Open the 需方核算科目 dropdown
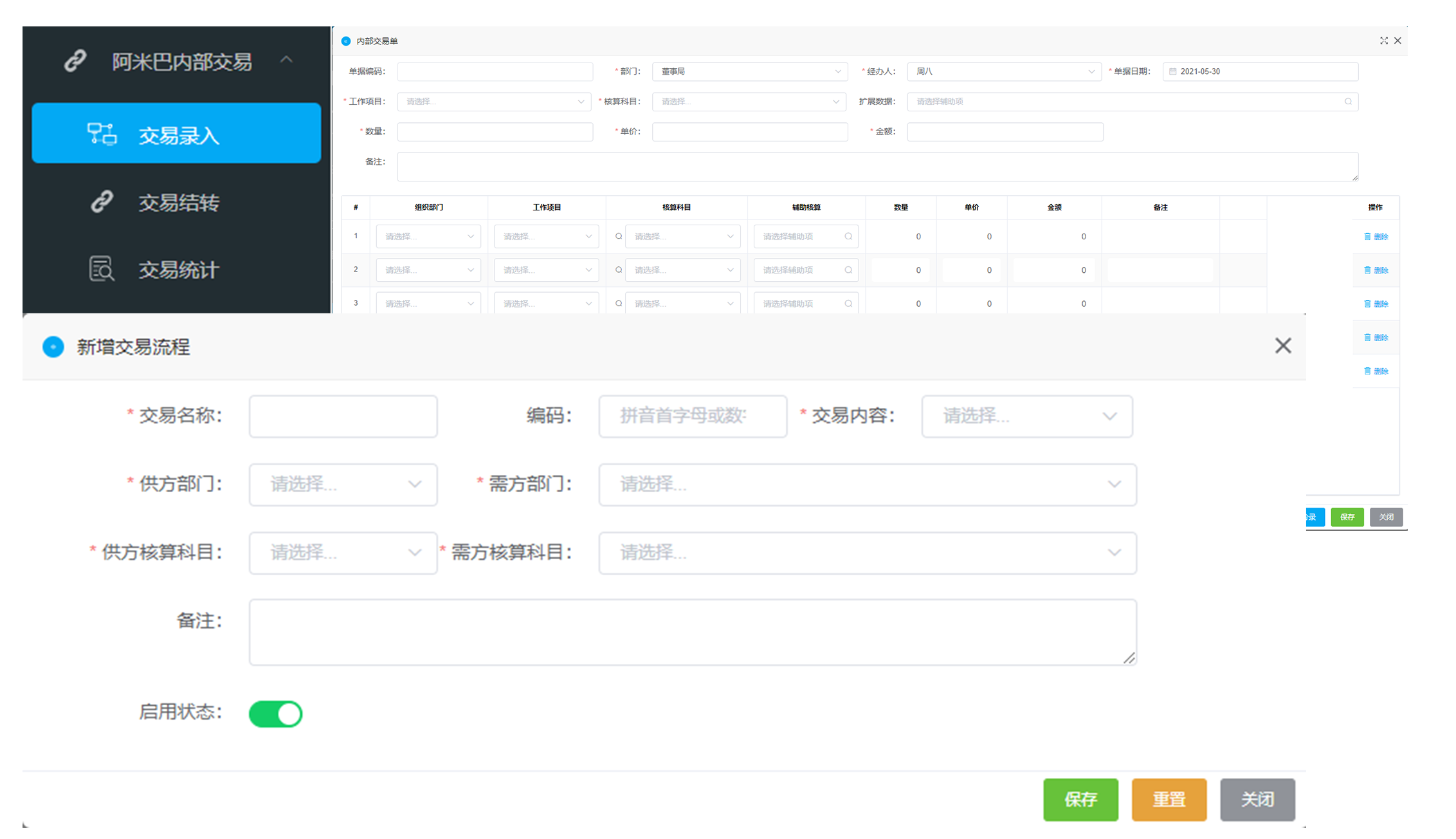The height and width of the screenshot is (839, 1456). coord(867,553)
